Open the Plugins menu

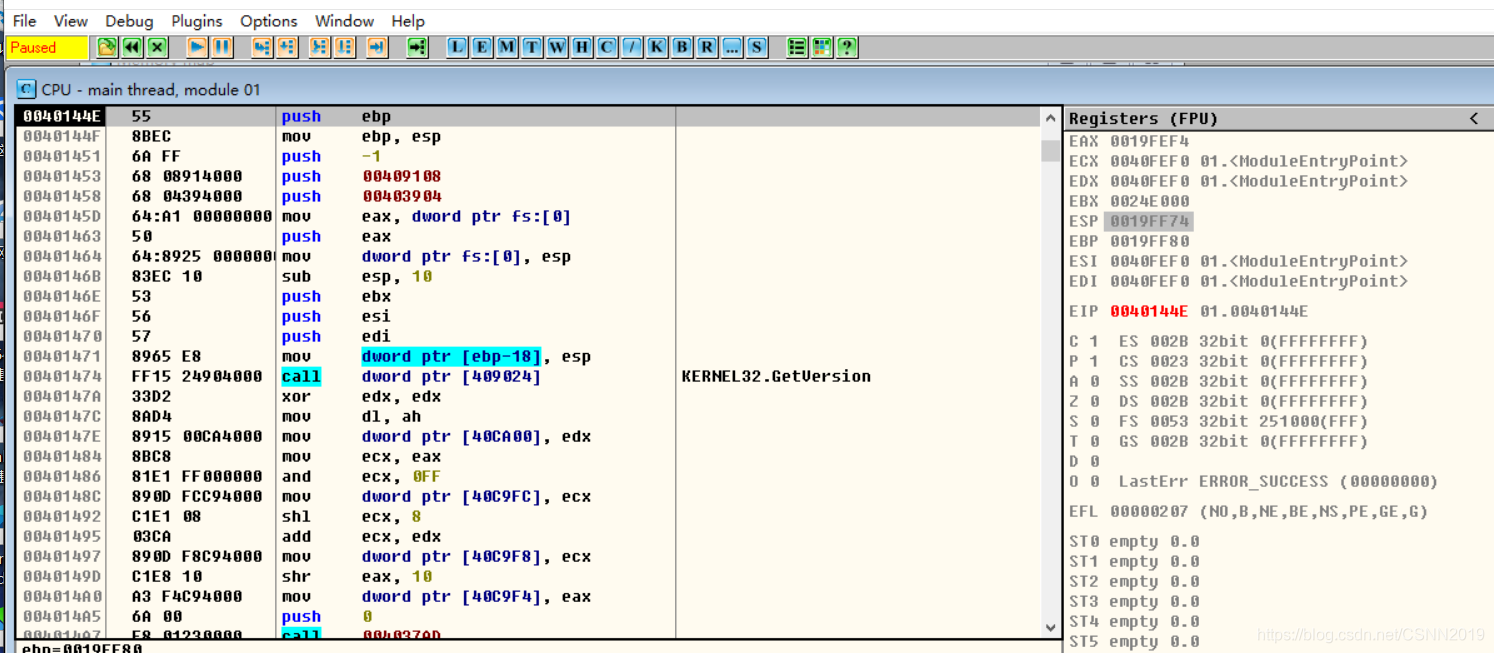point(197,21)
